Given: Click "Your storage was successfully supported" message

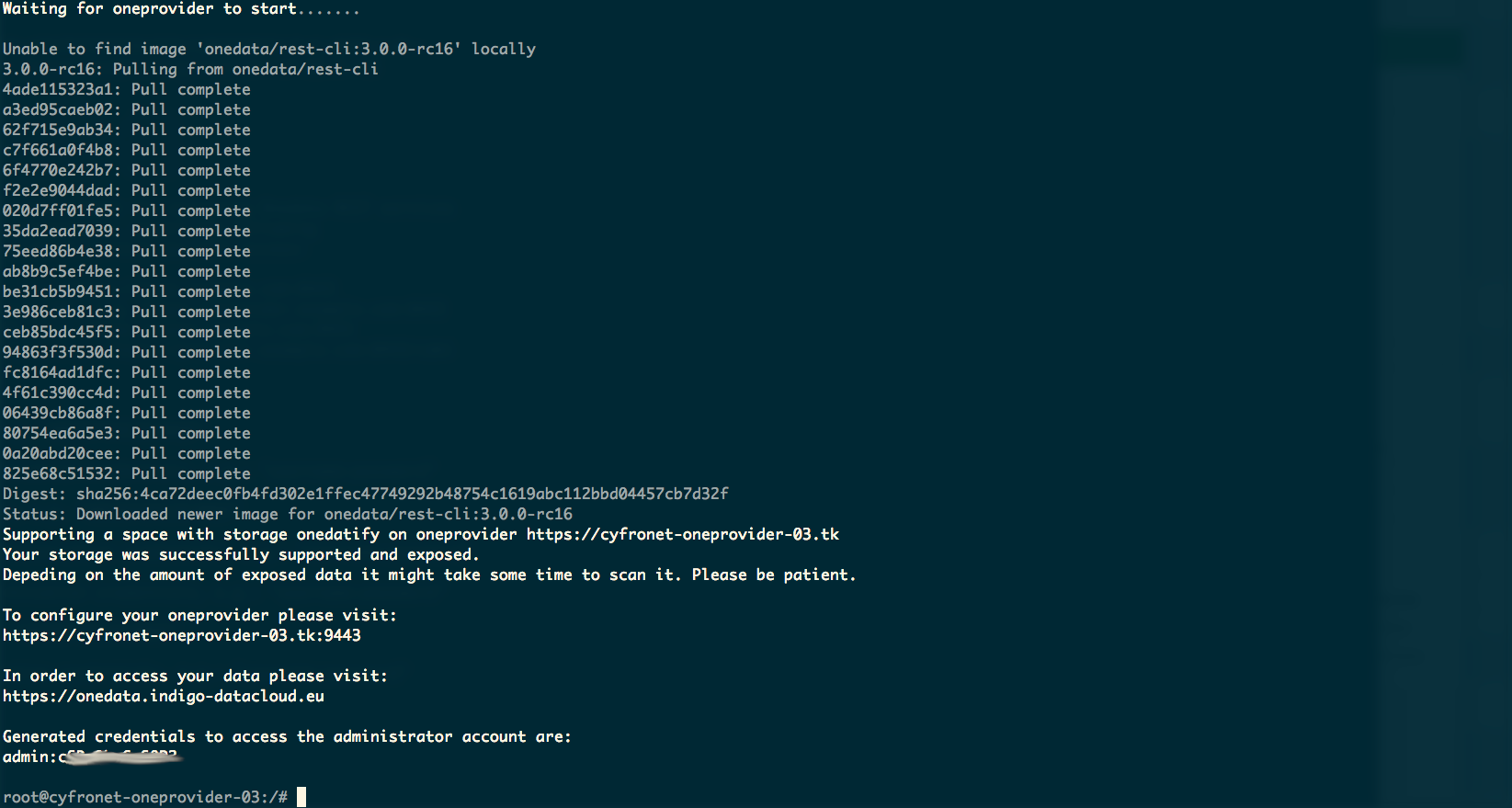Looking at the screenshot, I should coord(240,554).
